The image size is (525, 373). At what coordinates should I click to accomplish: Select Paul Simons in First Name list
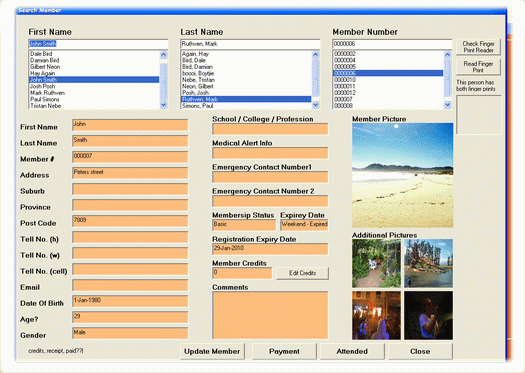click(x=94, y=99)
